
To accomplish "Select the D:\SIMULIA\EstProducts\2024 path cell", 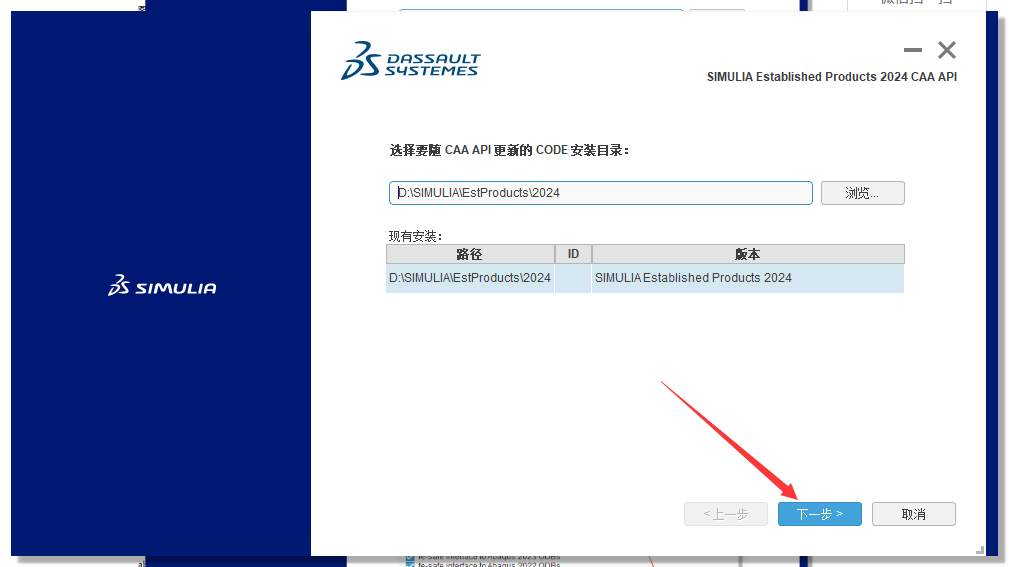I will (x=470, y=278).
